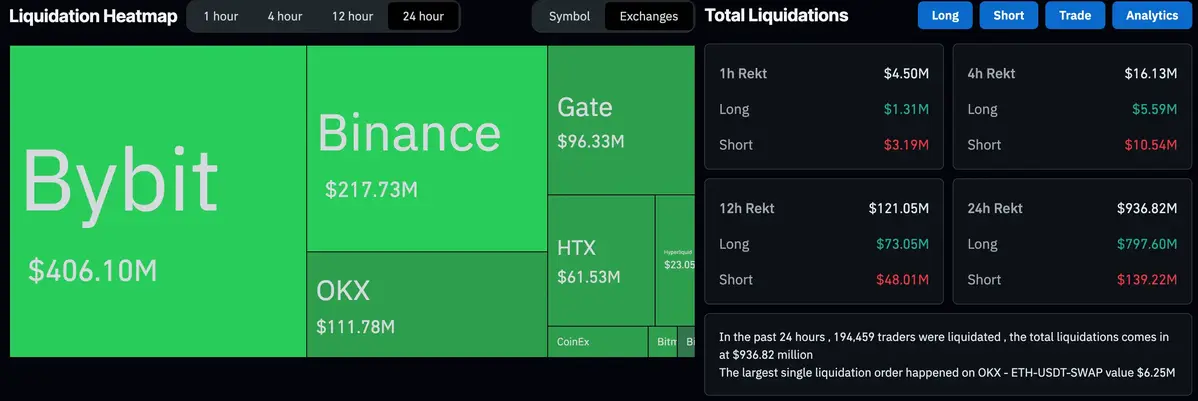1198x401 pixels.
Task: Open the Analytics button
Action: pyautogui.click(x=1151, y=15)
